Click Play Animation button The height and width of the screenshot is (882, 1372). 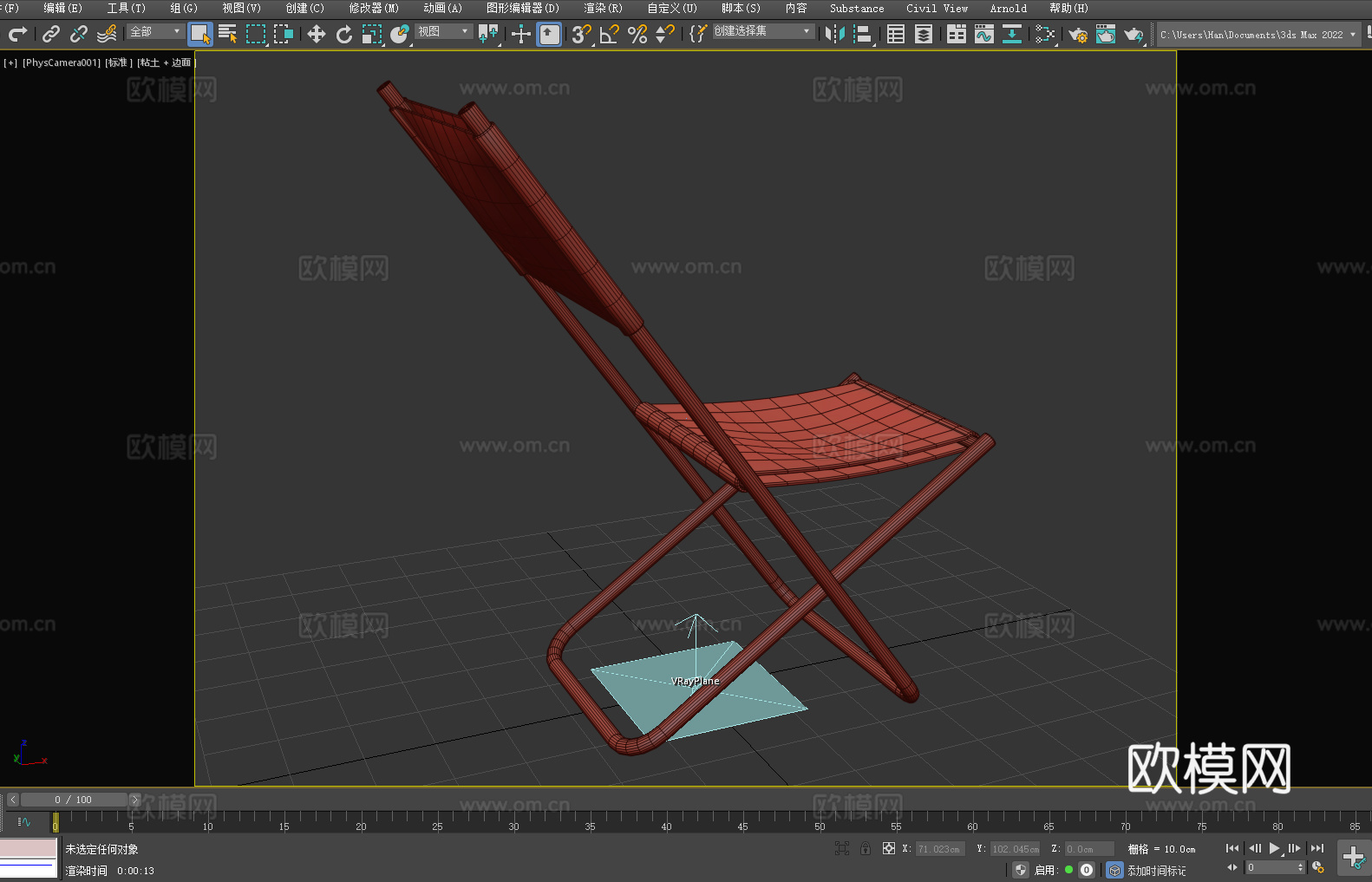pos(1275,848)
